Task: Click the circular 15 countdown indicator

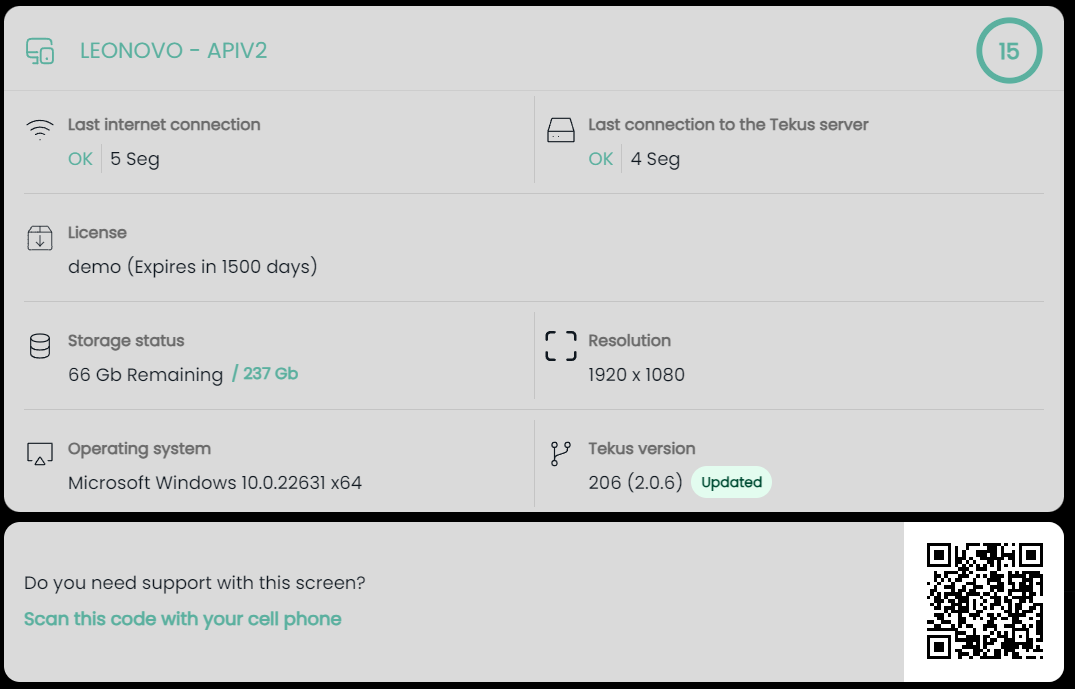Action: click(1009, 51)
